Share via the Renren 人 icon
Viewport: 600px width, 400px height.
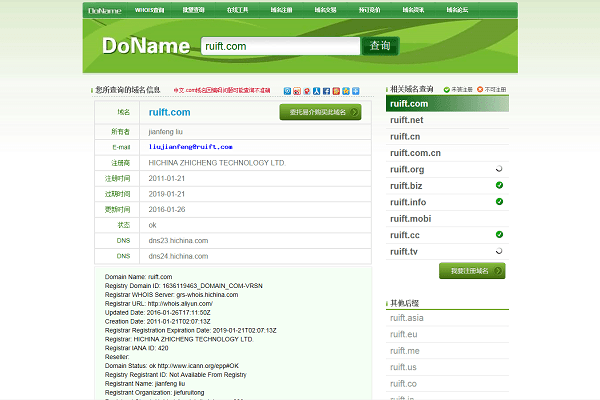point(316,91)
